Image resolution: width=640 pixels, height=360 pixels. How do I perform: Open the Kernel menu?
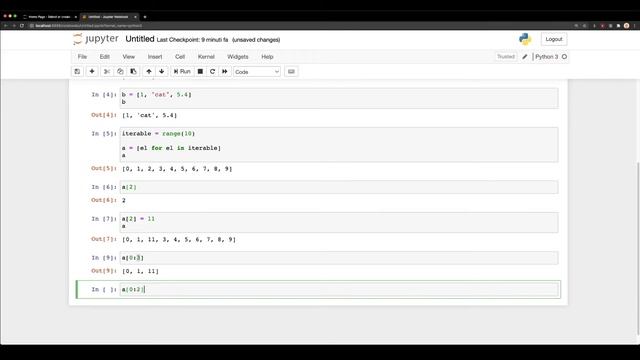click(x=206, y=57)
